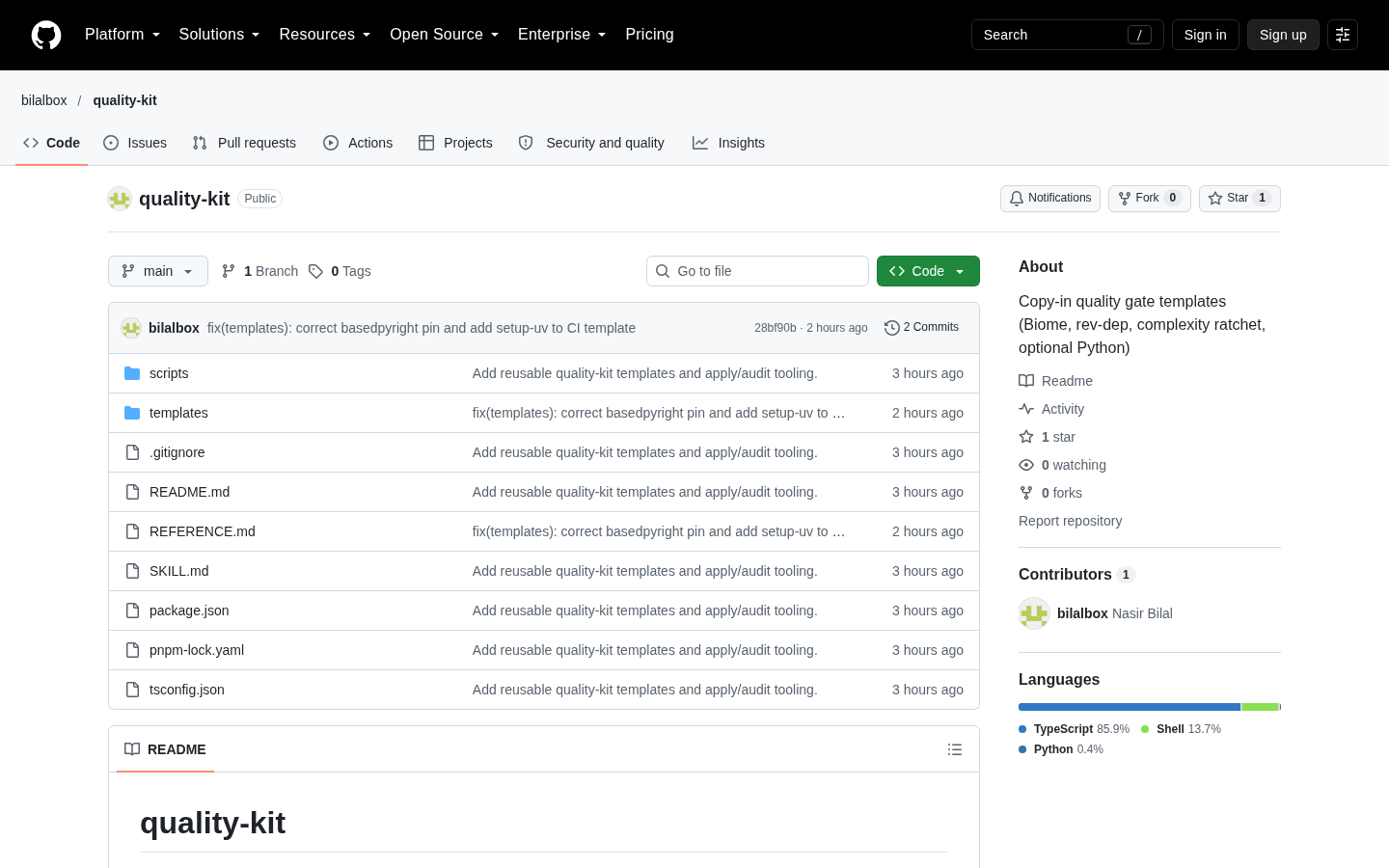
Task: Open the GitHub homepage logo
Action: tap(46, 35)
